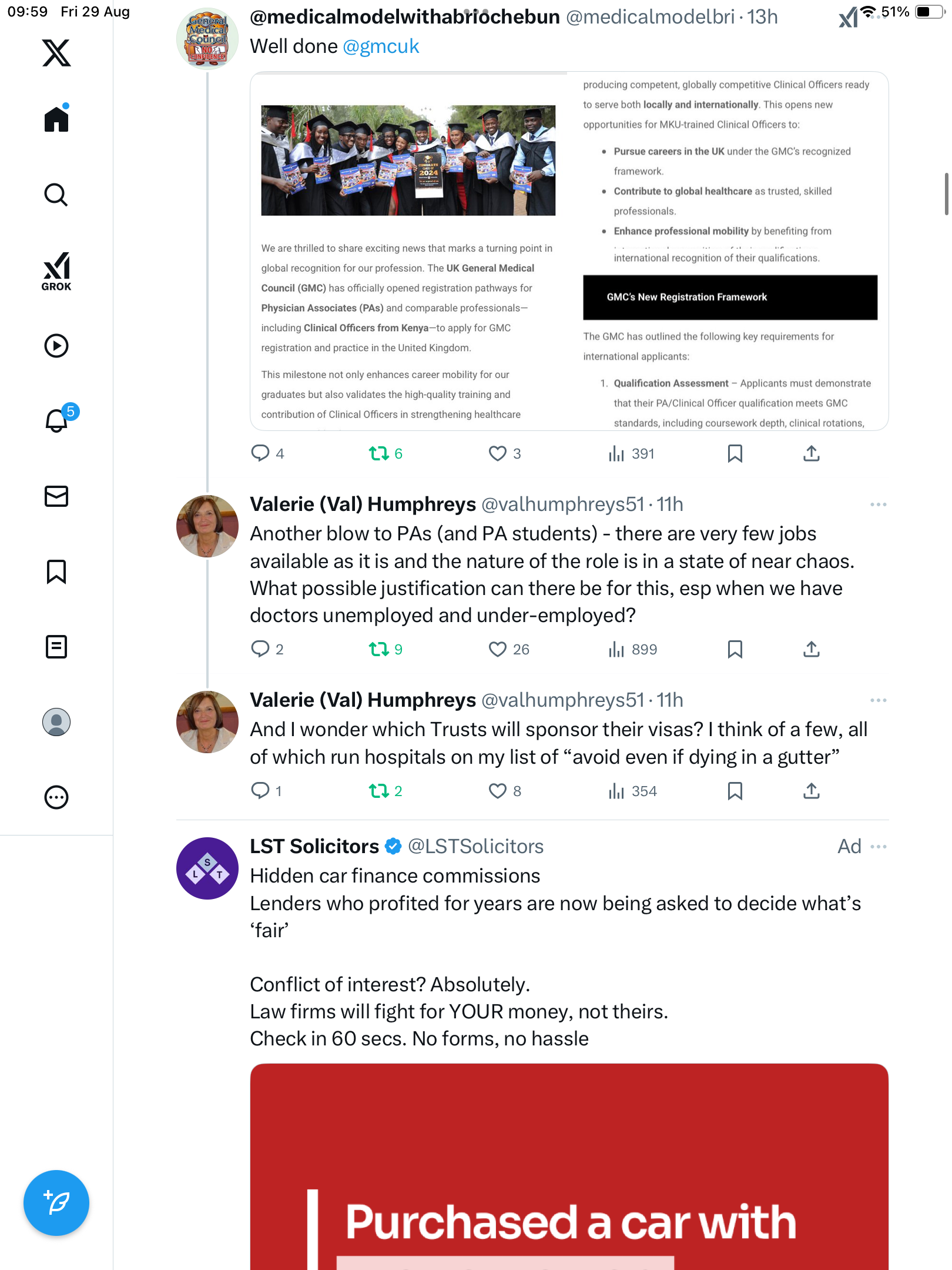Image resolution: width=952 pixels, height=1270 pixels.
Task: Open the sidebar Search magnifier
Action: coord(56,195)
